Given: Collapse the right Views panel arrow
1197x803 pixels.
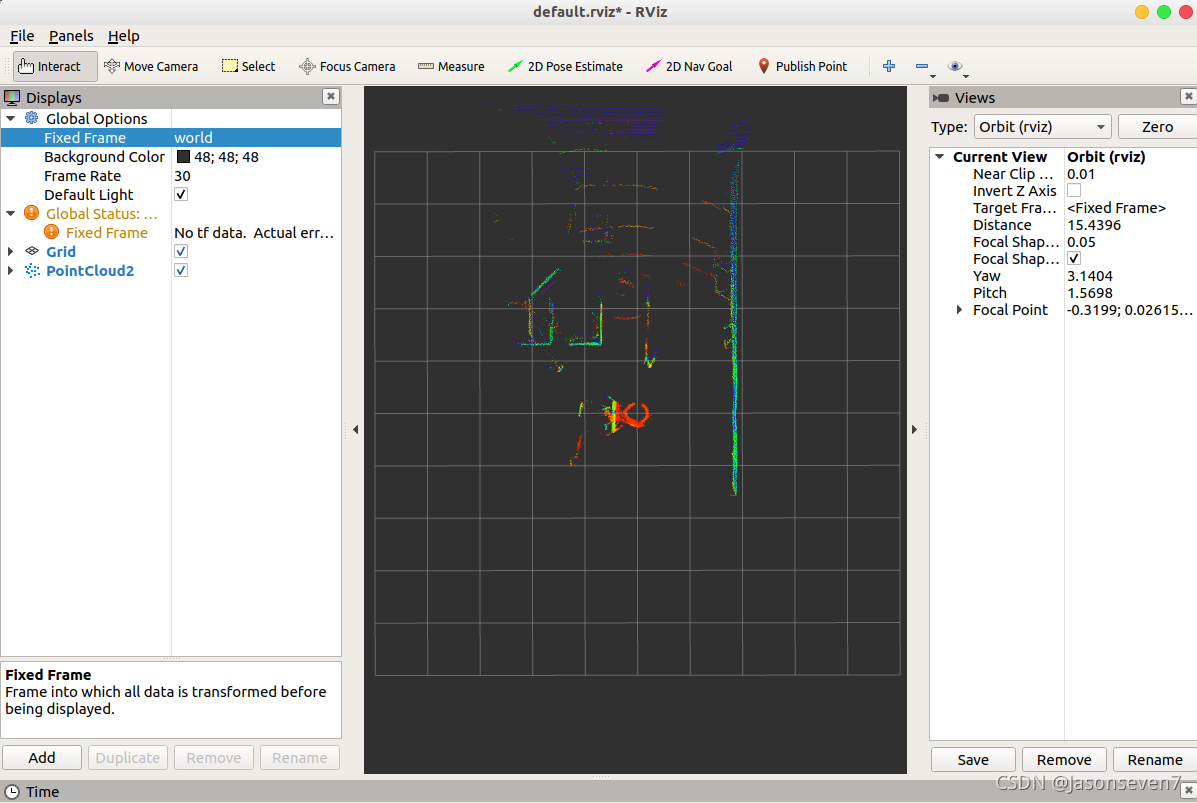Looking at the screenshot, I should point(915,430).
